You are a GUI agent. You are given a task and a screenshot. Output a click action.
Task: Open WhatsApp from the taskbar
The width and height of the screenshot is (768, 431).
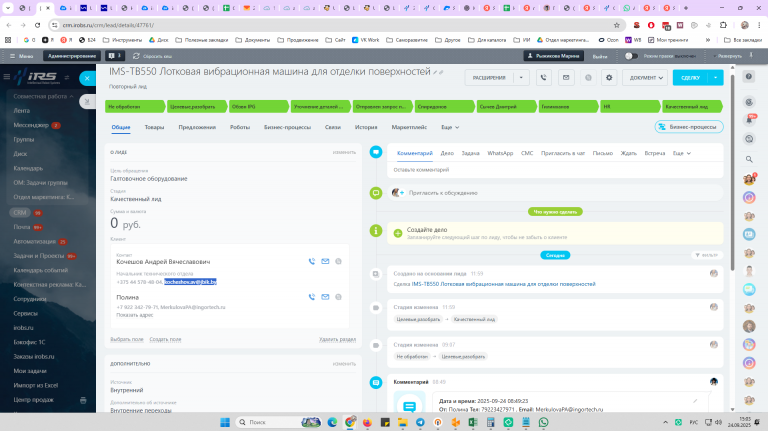point(543,422)
